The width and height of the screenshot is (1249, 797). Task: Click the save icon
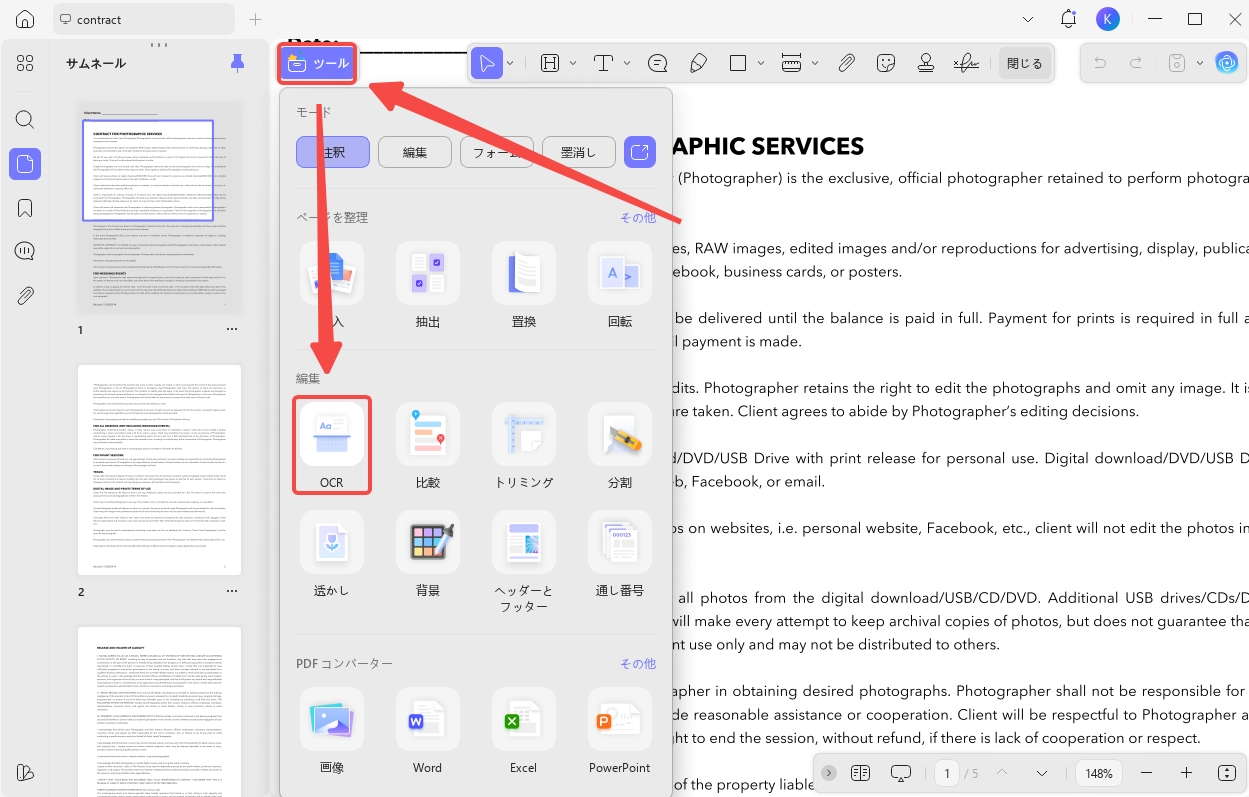point(1177,63)
